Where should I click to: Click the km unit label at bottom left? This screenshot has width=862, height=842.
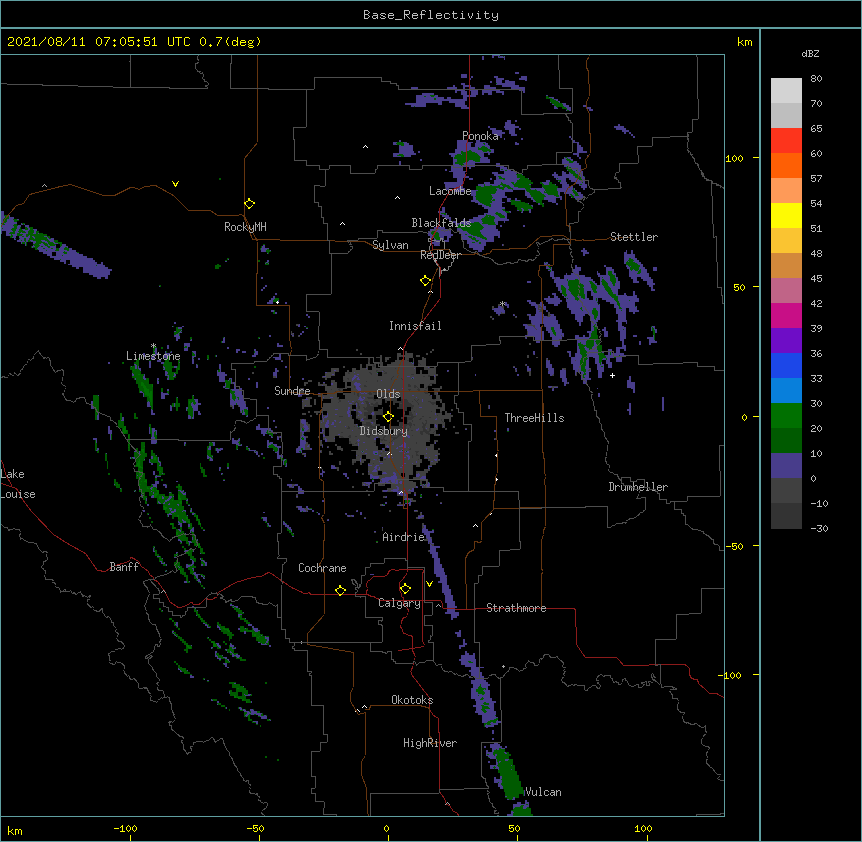coord(15,830)
